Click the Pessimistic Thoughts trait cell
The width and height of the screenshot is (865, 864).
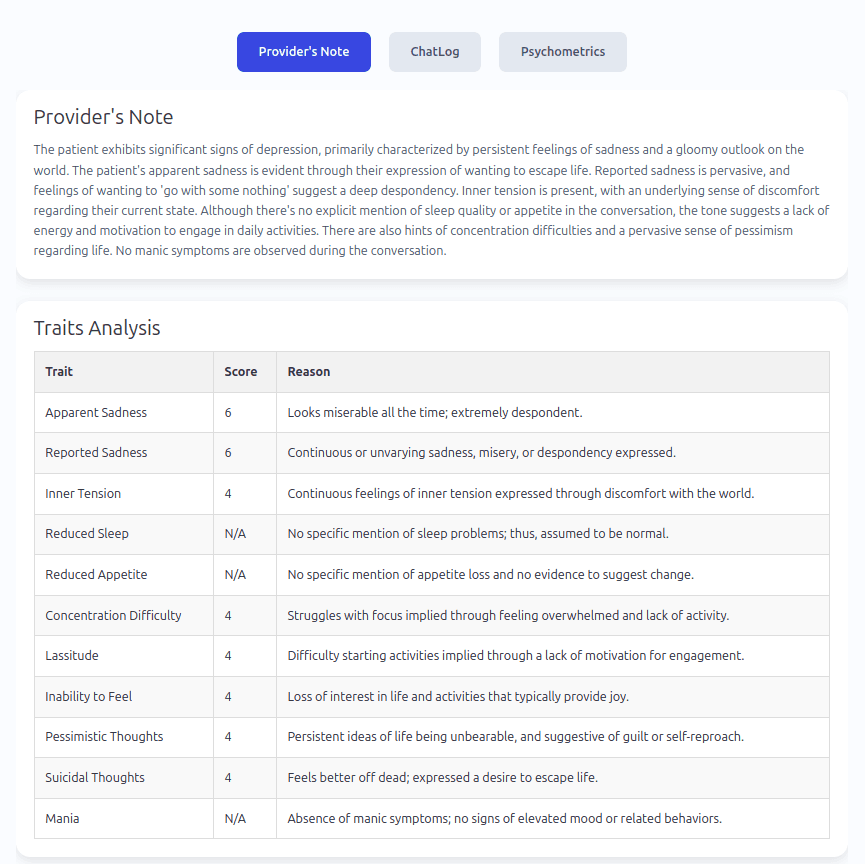[124, 737]
